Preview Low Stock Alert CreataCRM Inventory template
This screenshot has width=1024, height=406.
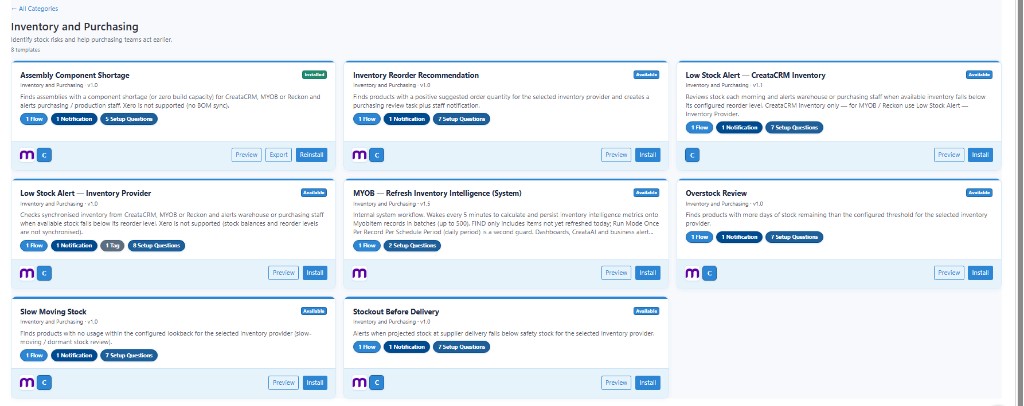949,155
